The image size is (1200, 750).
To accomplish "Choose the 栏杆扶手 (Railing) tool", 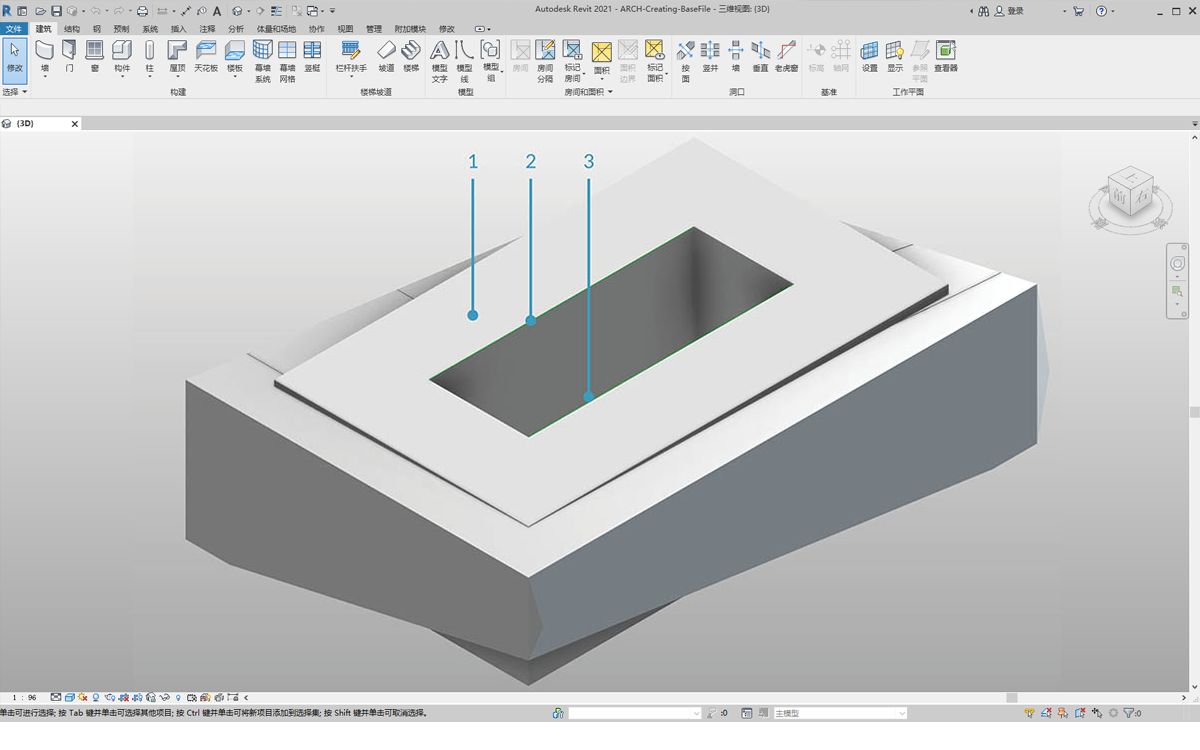I will pyautogui.click(x=350, y=58).
